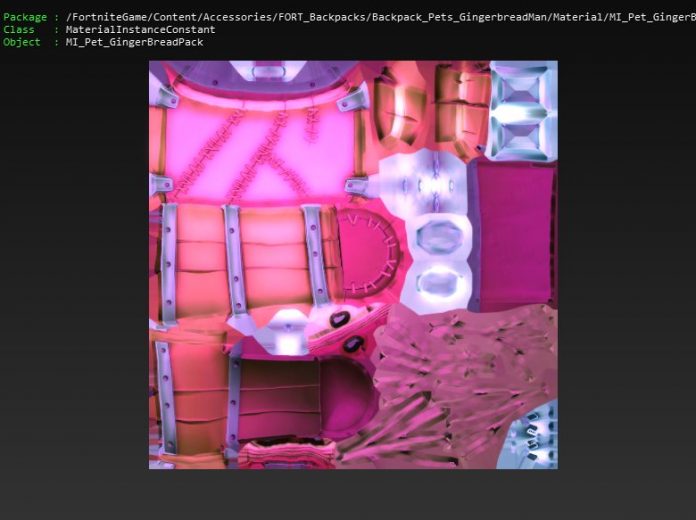Click the green 'Object' label

pyautogui.click(x=22, y=42)
